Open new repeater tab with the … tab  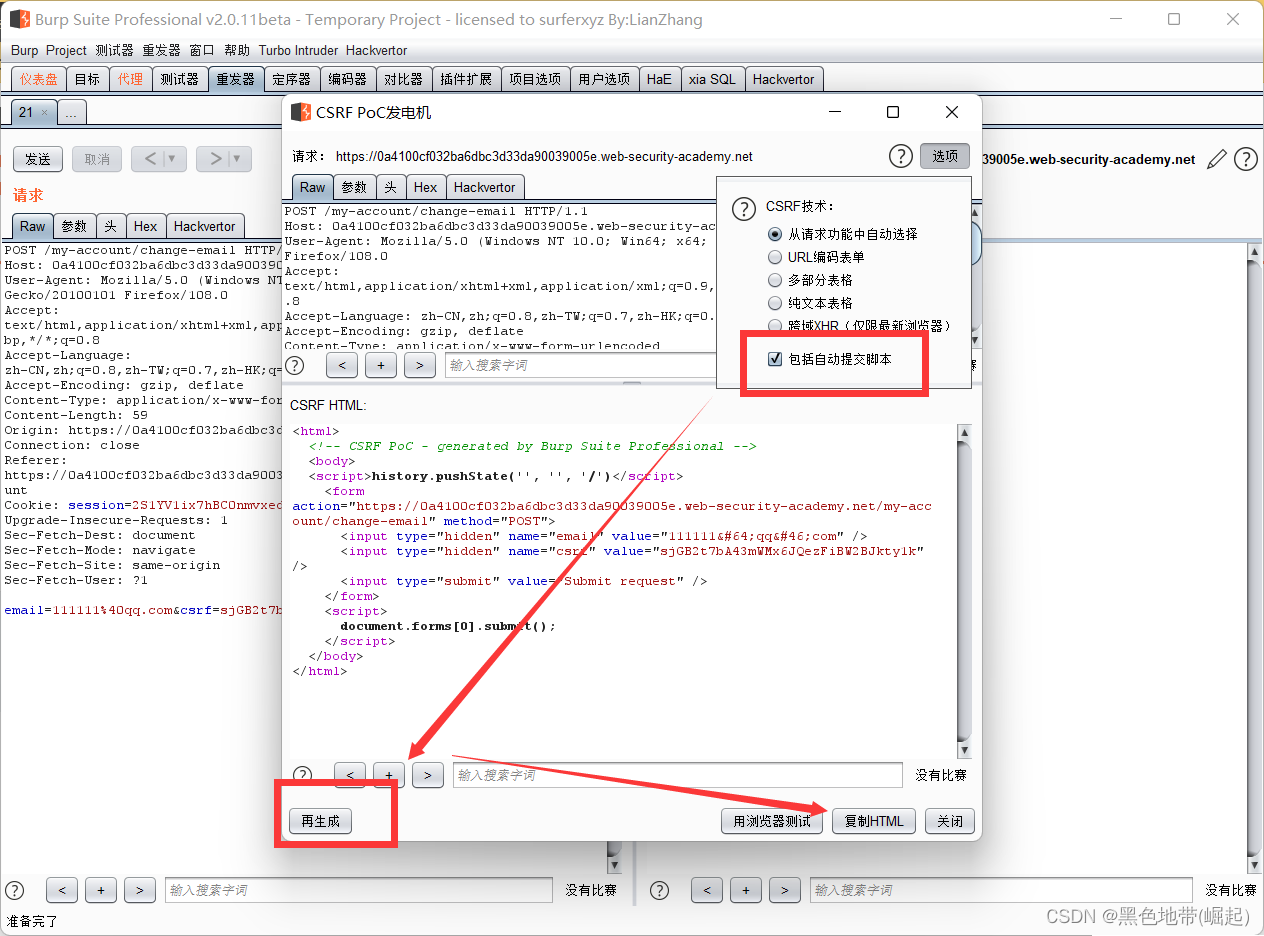point(71,113)
